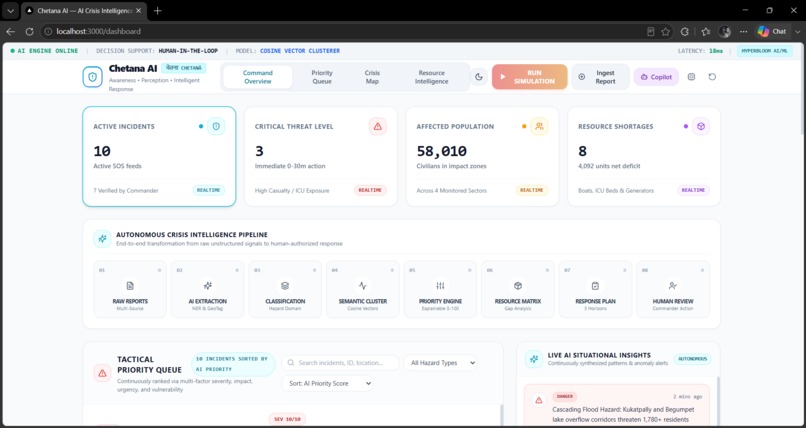806x428 pixels.
Task: Click the reset refresh arrow in the app header
Action: 712,77
